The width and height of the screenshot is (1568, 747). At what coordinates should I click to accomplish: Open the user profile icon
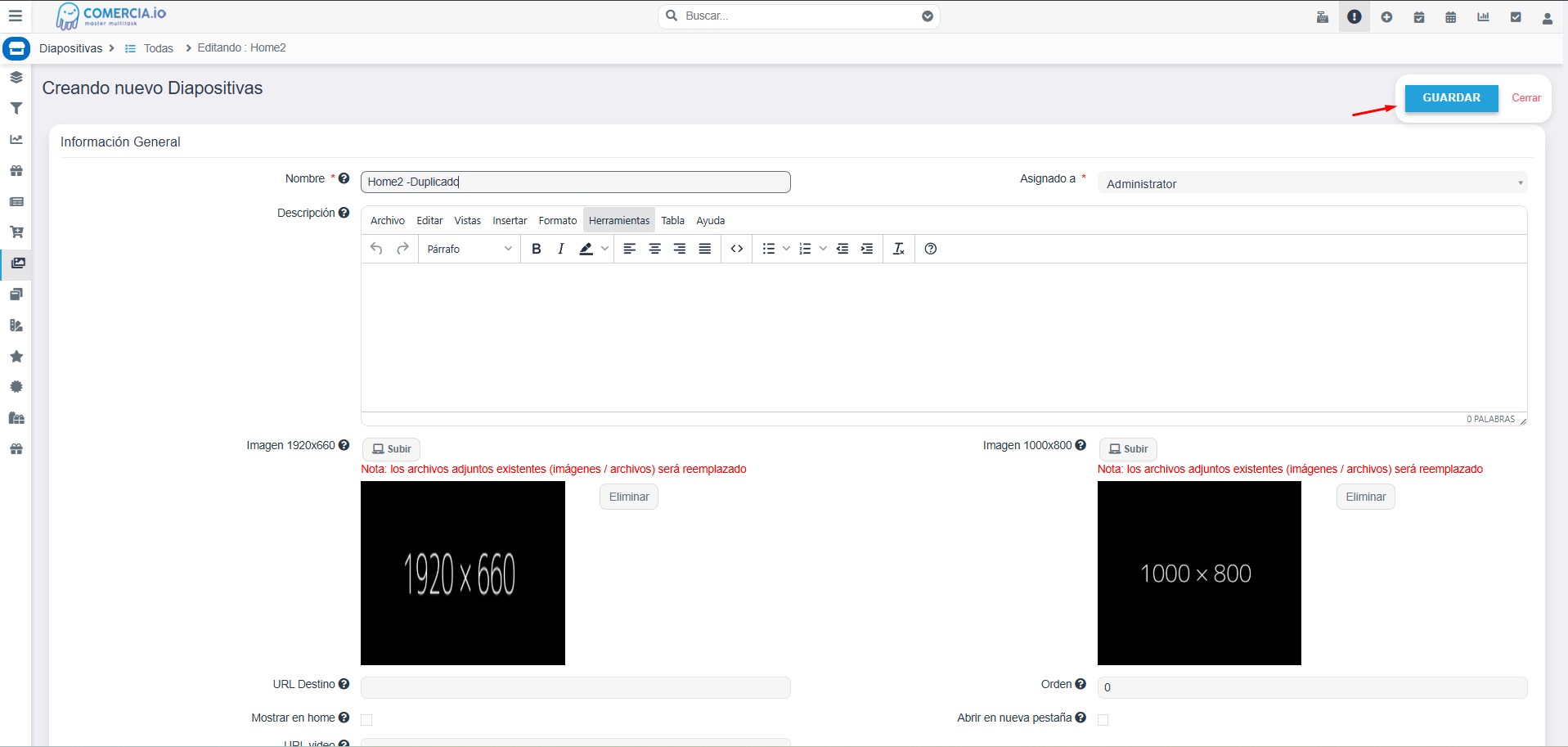[x=1548, y=18]
